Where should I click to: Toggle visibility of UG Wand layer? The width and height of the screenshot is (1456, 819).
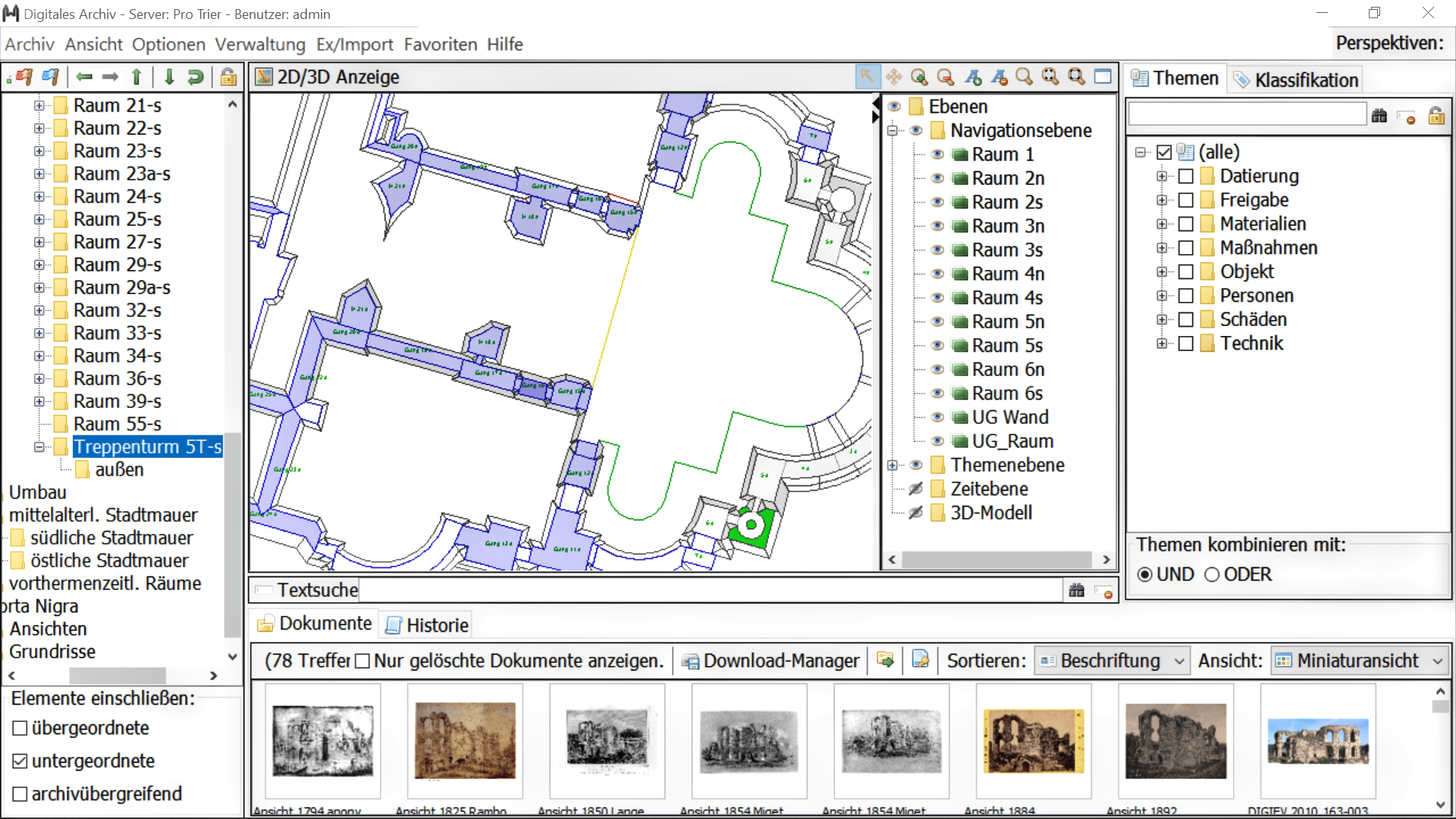point(938,418)
